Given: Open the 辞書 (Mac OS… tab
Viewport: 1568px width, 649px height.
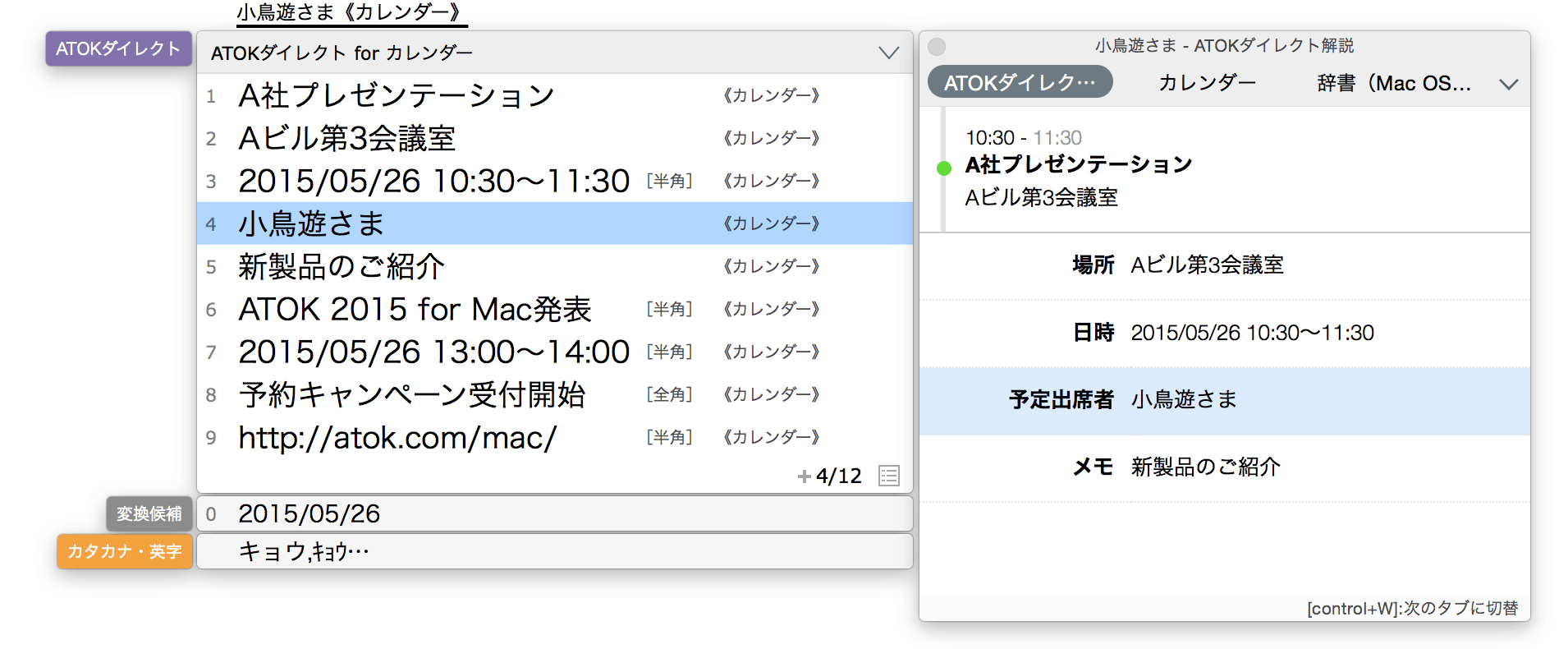Looking at the screenshot, I should pyautogui.click(x=1393, y=83).
